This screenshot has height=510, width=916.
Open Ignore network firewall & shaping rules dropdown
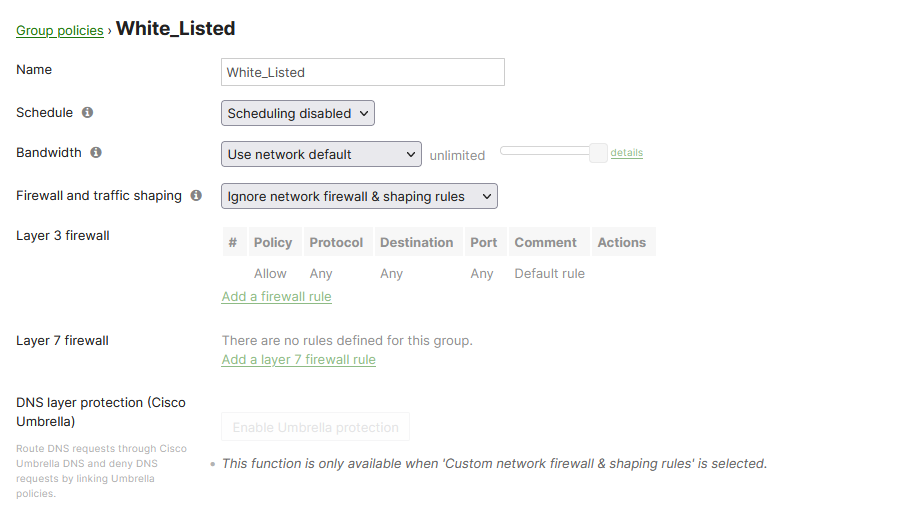(x=359, y=197)
